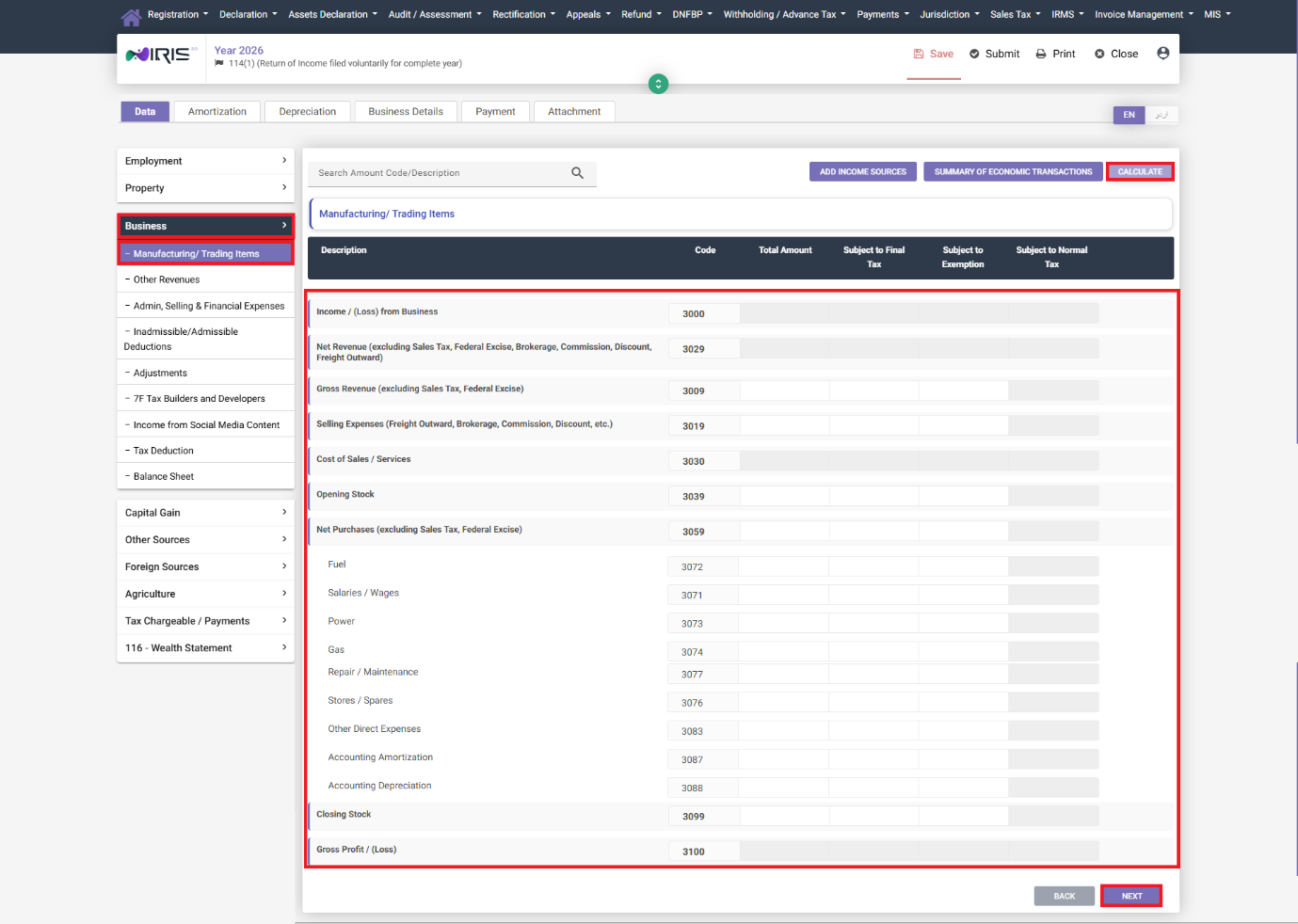Select Tax Deduction in sidebar
The width and height of the screenshot is (1298, 924).
(205, 451)
